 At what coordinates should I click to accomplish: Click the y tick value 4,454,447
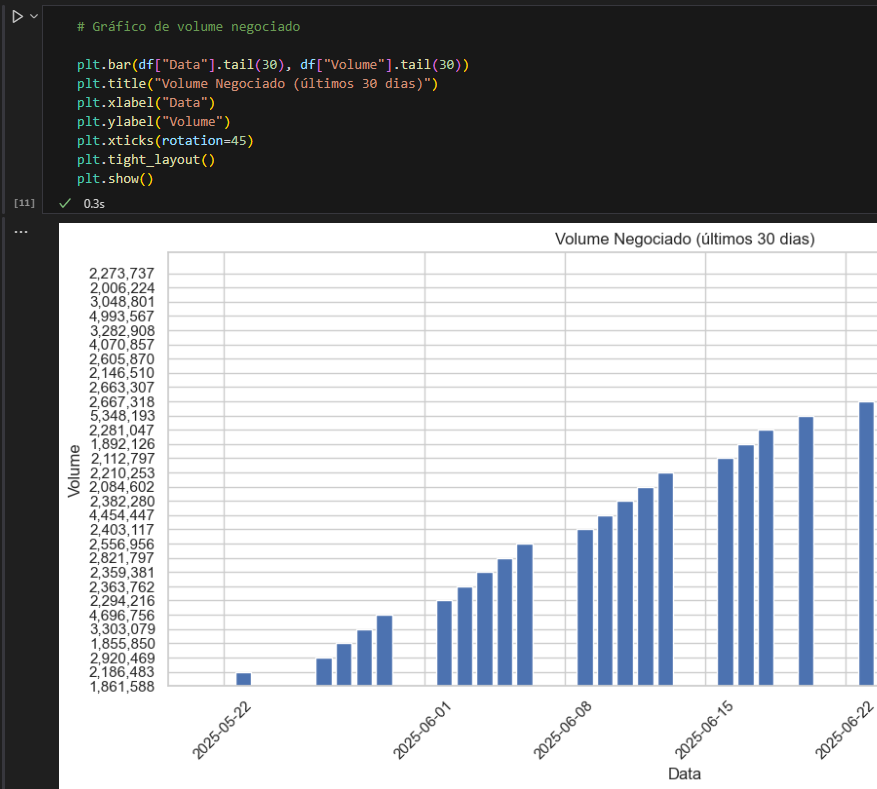point(121,516)
